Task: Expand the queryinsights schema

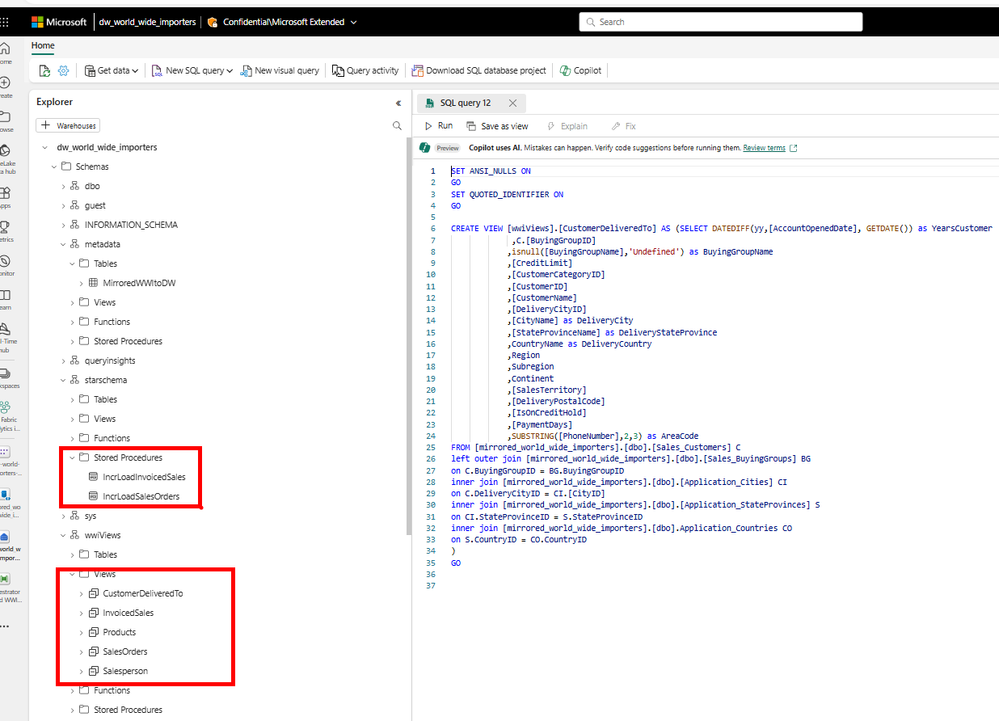Action: pyautogui.click(x=63, y=360)
